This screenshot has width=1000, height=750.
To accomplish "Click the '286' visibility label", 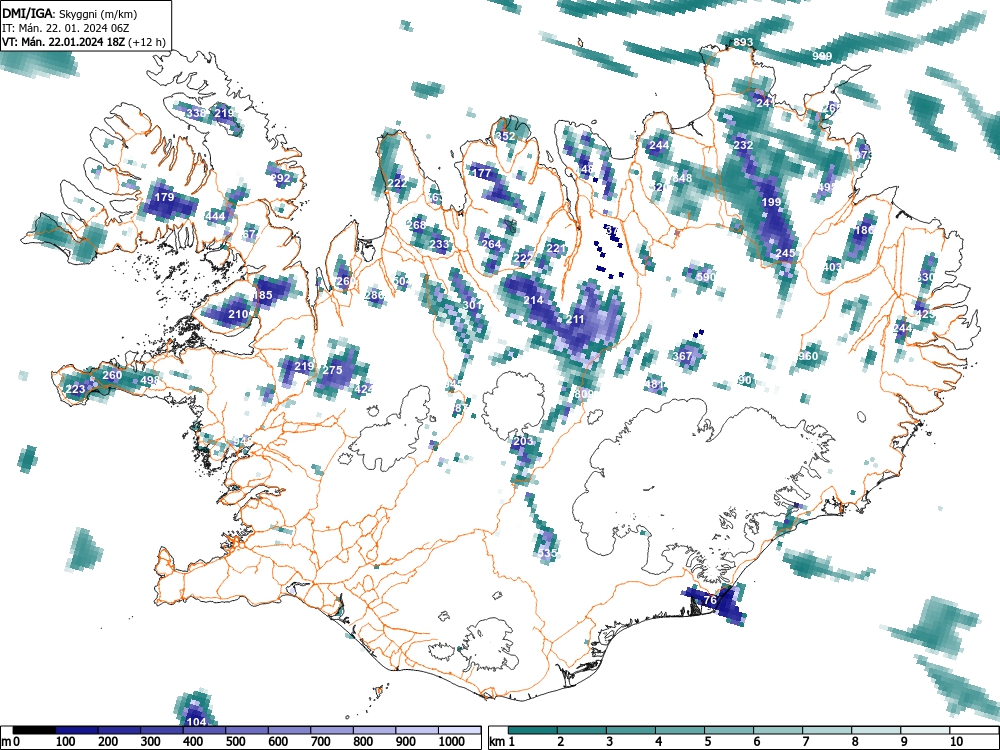I will tap(374, 295).
